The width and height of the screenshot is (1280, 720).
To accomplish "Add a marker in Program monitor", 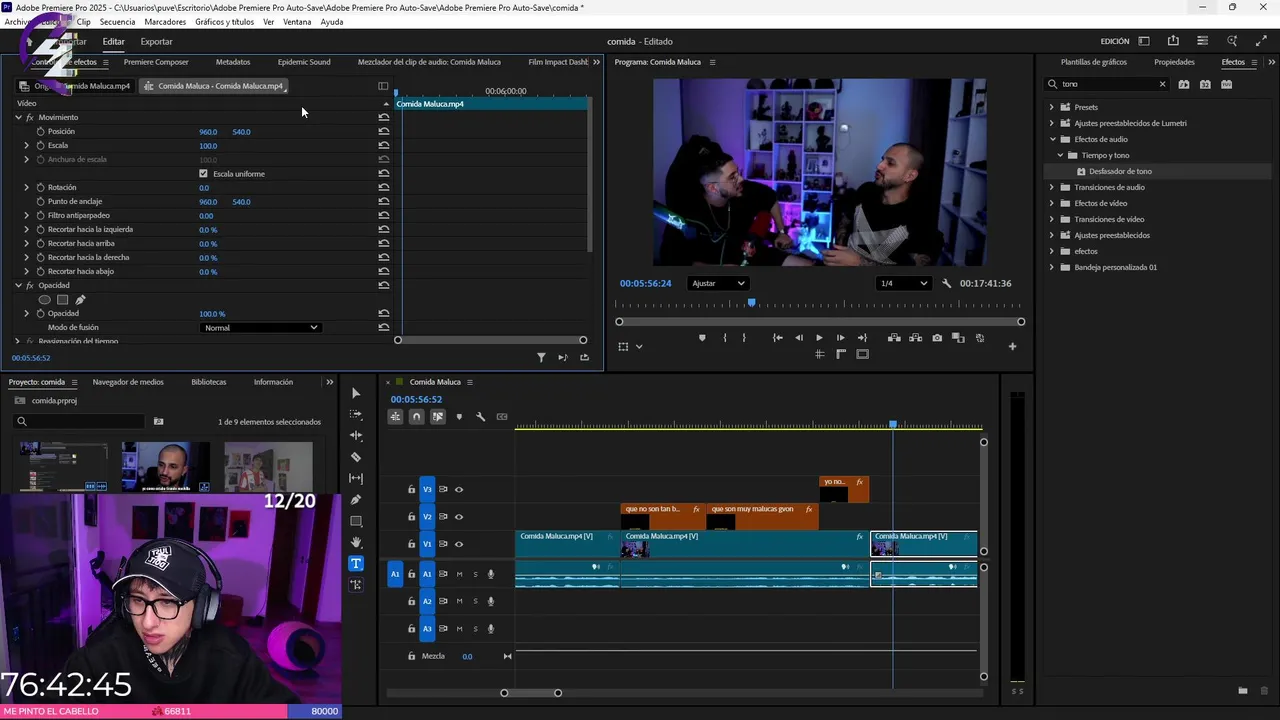I will point(702,338).
